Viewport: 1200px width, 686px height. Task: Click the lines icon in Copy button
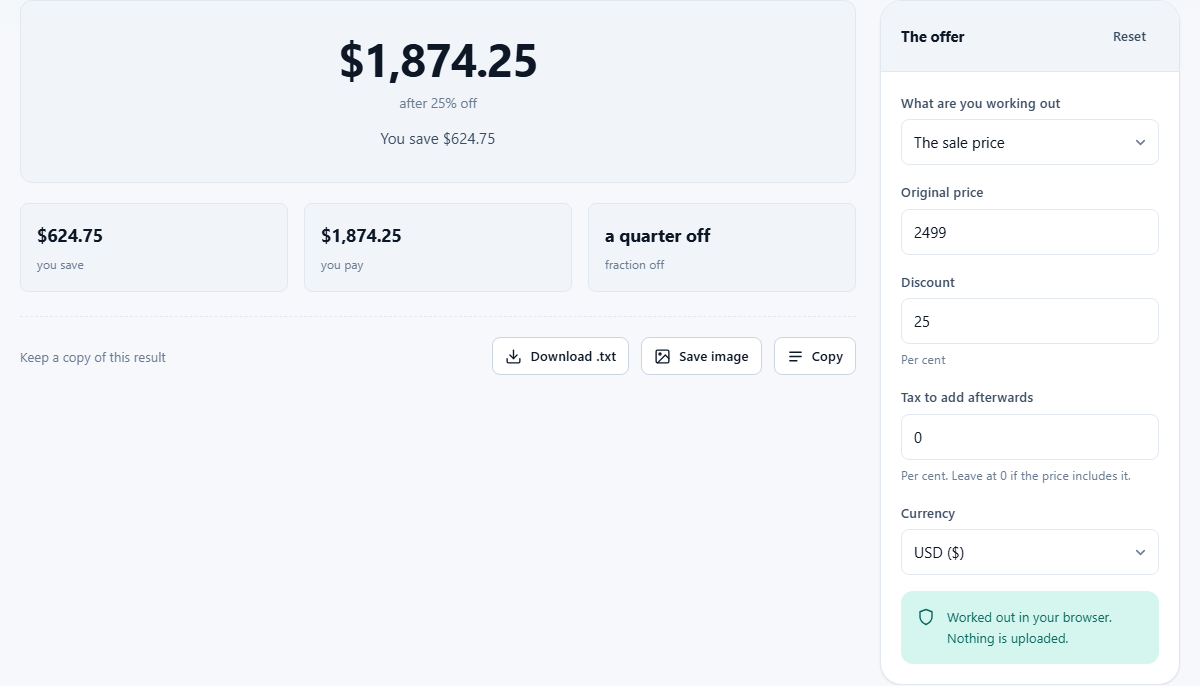795,357
